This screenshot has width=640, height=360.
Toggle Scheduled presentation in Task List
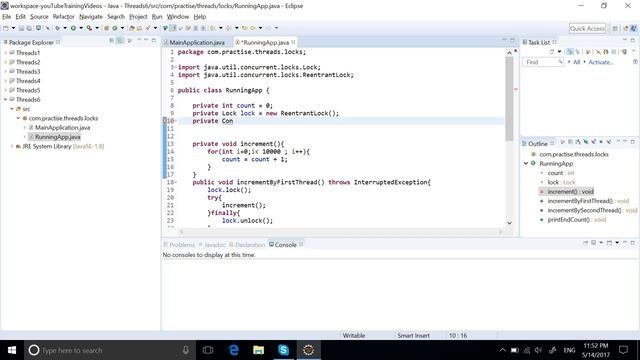(x=578, y=52)
